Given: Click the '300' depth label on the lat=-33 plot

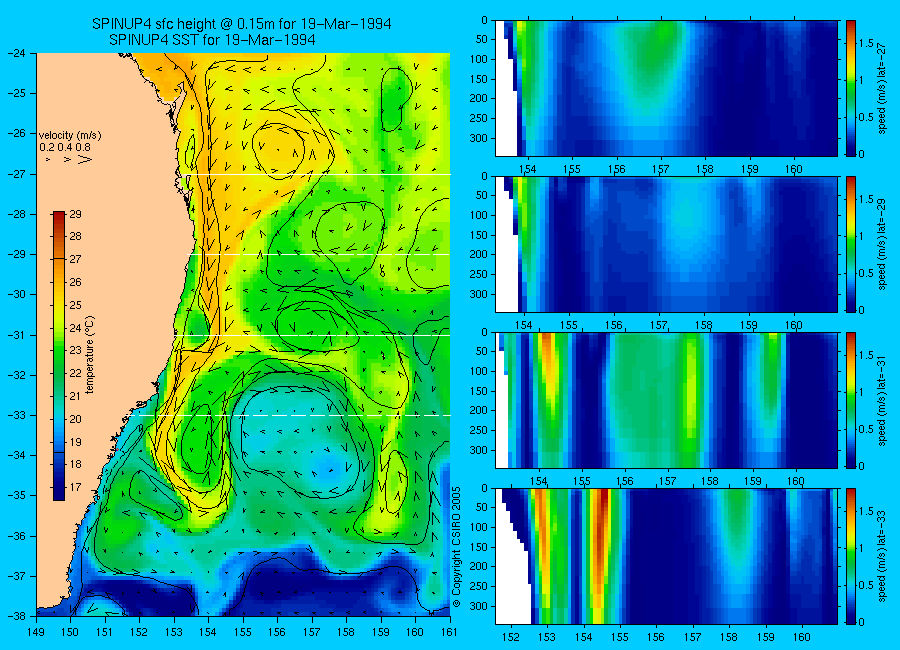Looking at the screenshot, I should [479, 606].
